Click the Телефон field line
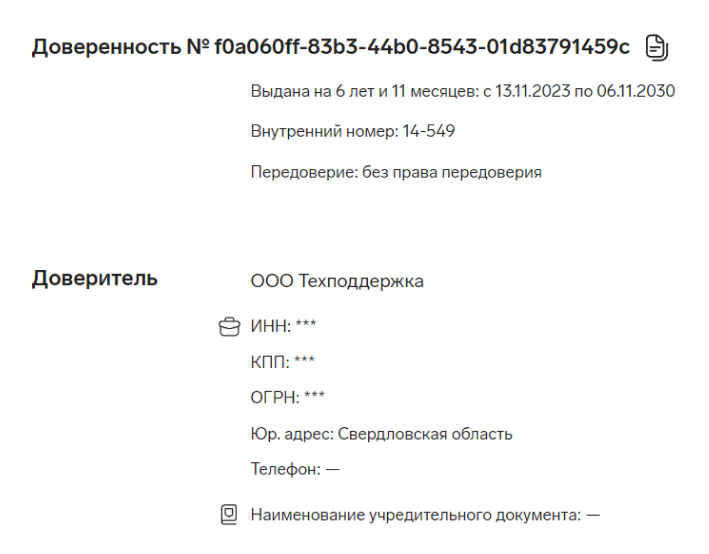Viewport: 709px width, 554px height. click(x=295, y=469)
